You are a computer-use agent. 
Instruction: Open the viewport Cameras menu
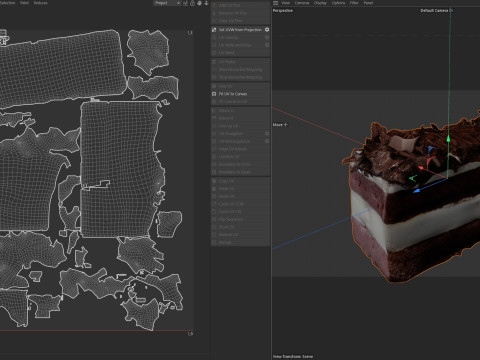302,3
